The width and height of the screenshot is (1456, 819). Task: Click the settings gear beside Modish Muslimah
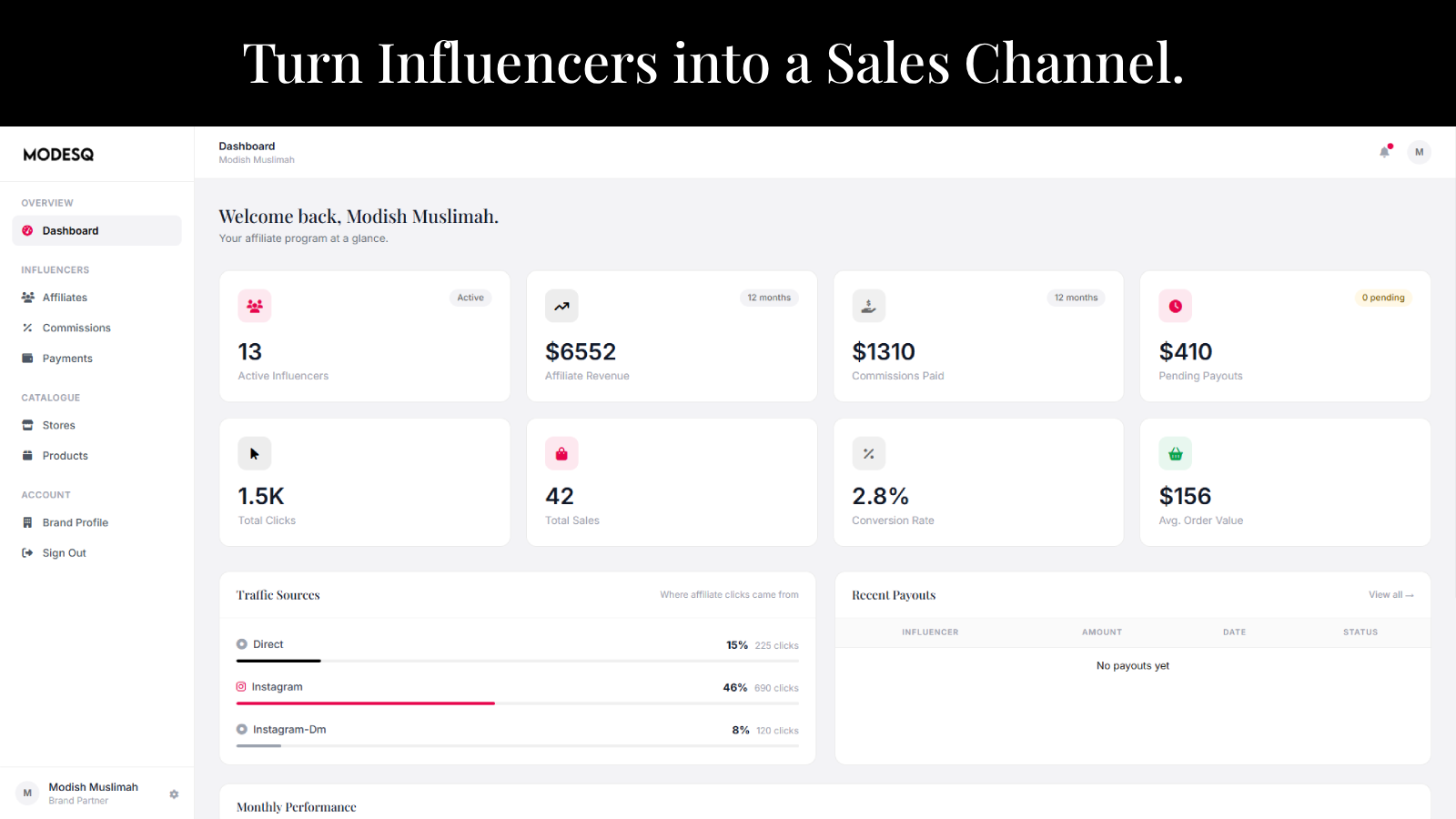174,794
